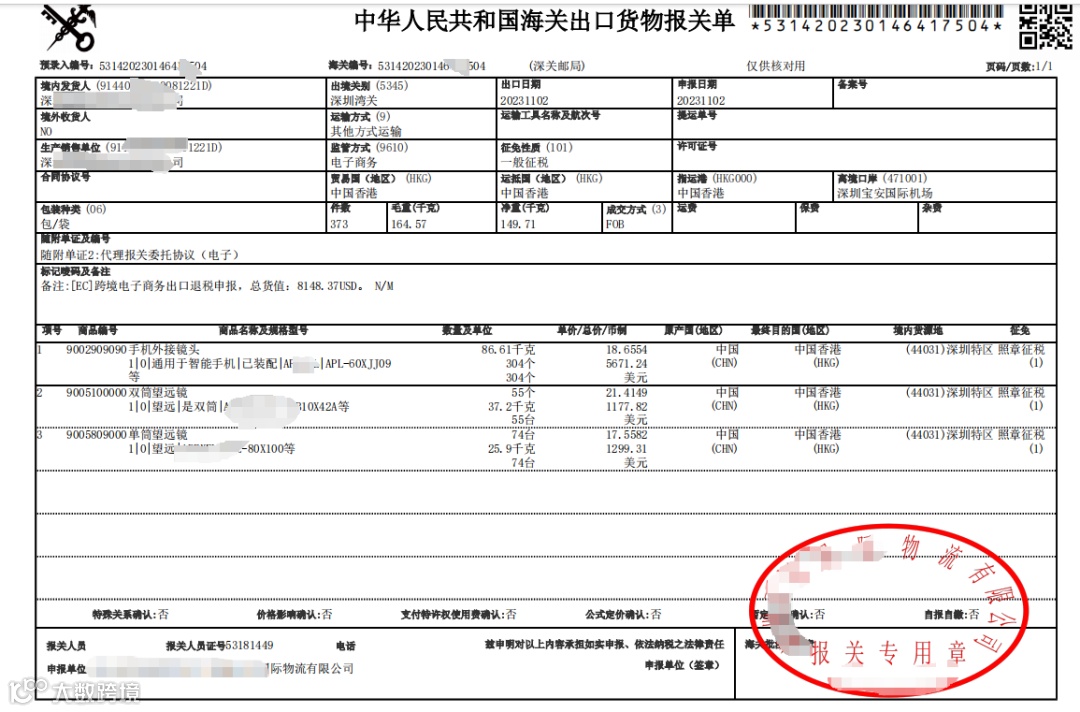Select the transport value 其他方式运输
Screen dimensions: 1080x712
(366, 131)
